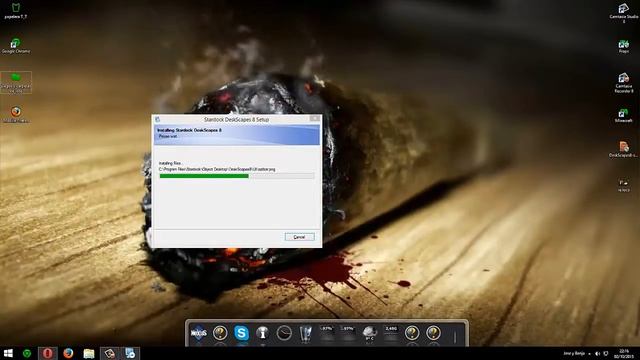Click the 'Installing files...' status text
This screenshot has width=640, height=360.
(170, 163)
